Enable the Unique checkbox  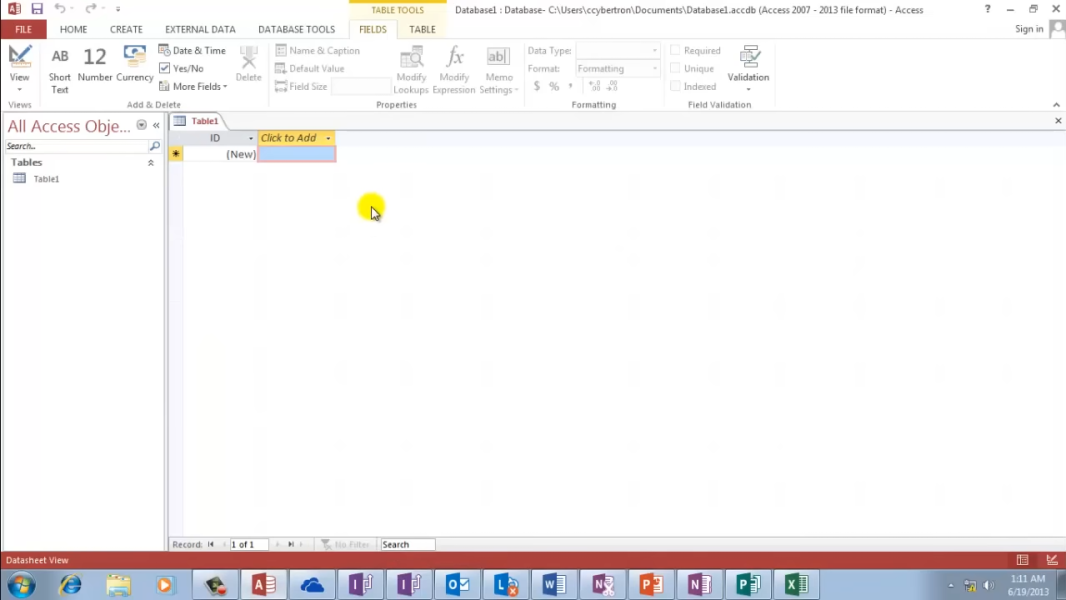pos(675,68)
